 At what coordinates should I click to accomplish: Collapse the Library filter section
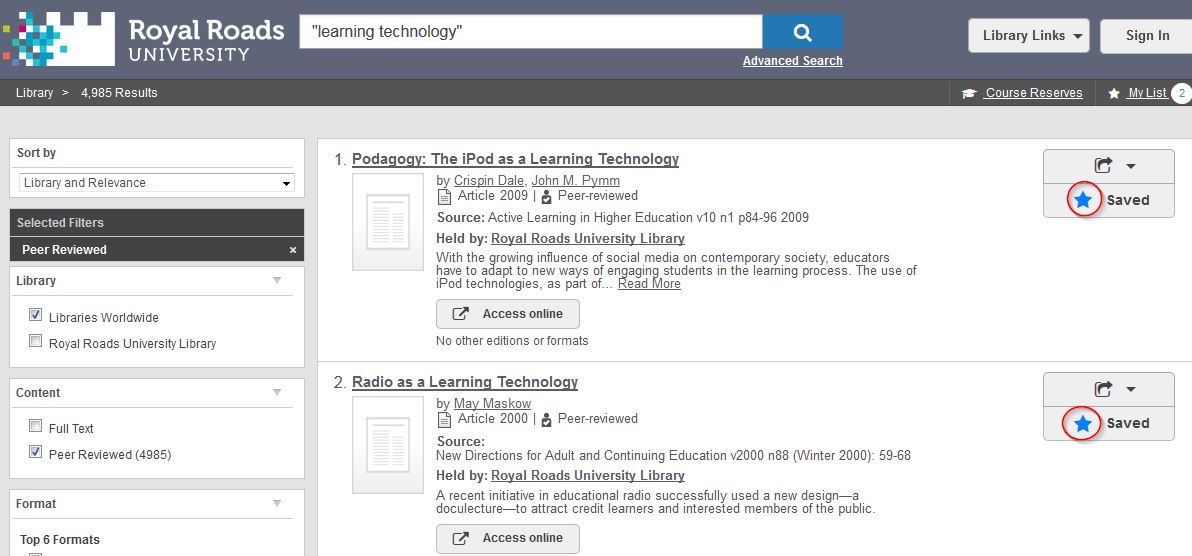277,281
